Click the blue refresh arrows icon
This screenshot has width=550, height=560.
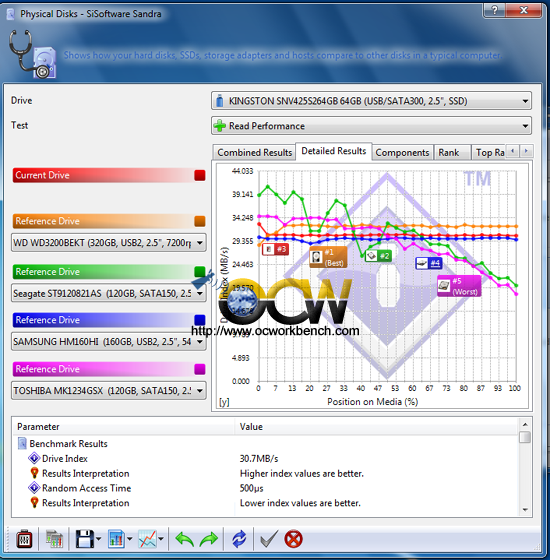click(239, 539)
